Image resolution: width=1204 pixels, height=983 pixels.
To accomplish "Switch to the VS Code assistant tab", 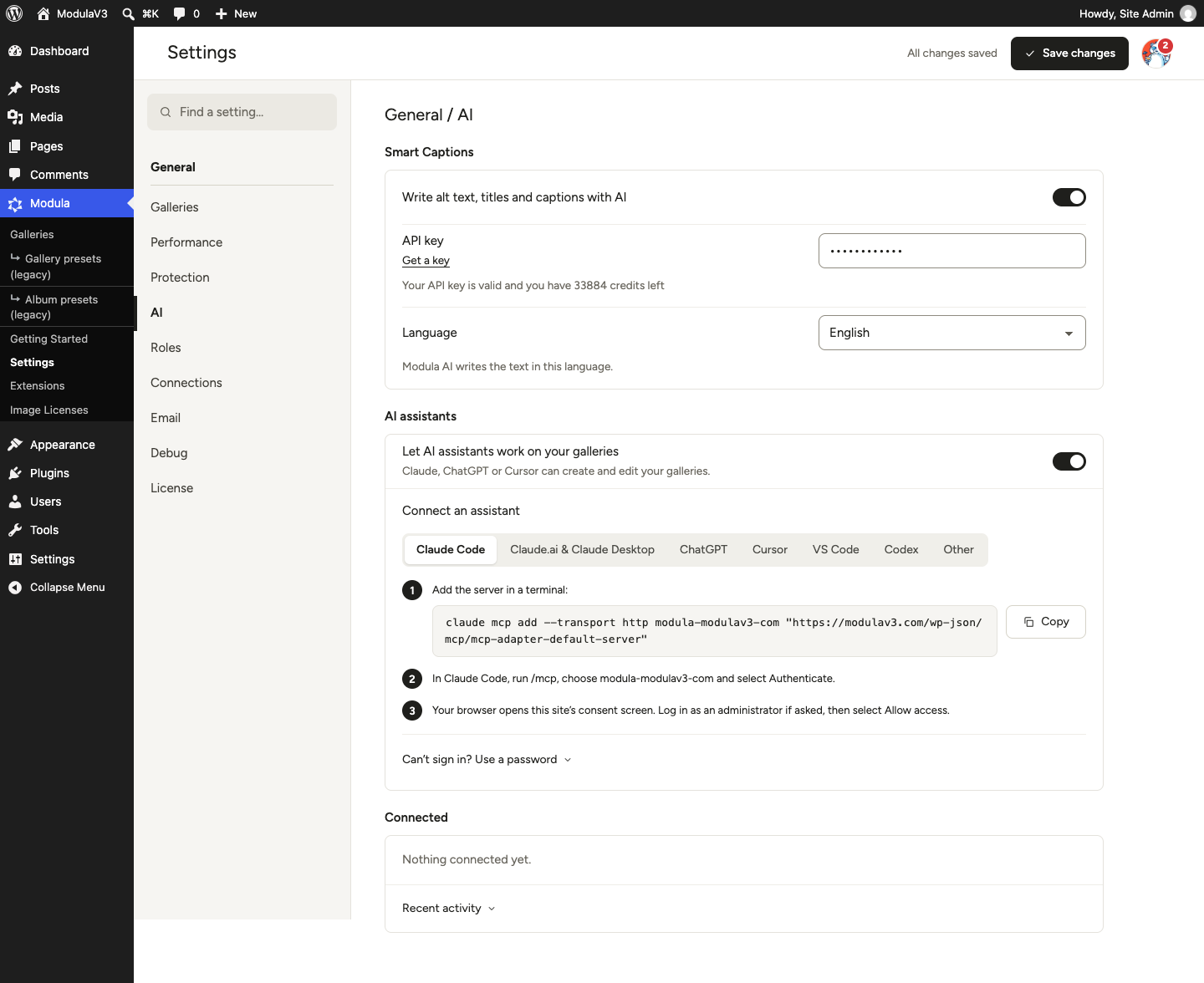I will point(836,549).
